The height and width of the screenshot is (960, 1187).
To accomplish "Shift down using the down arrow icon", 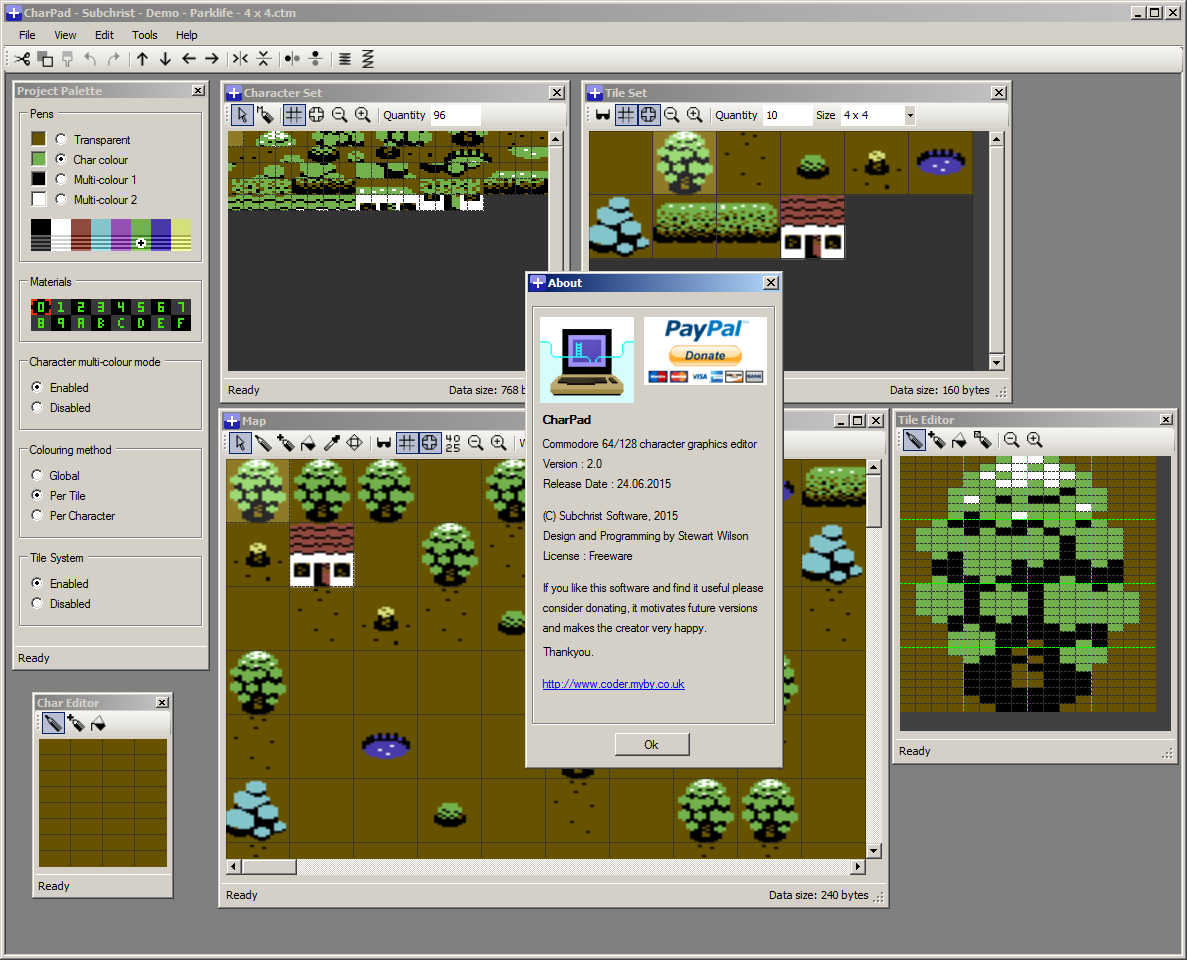I will (165, 59).
